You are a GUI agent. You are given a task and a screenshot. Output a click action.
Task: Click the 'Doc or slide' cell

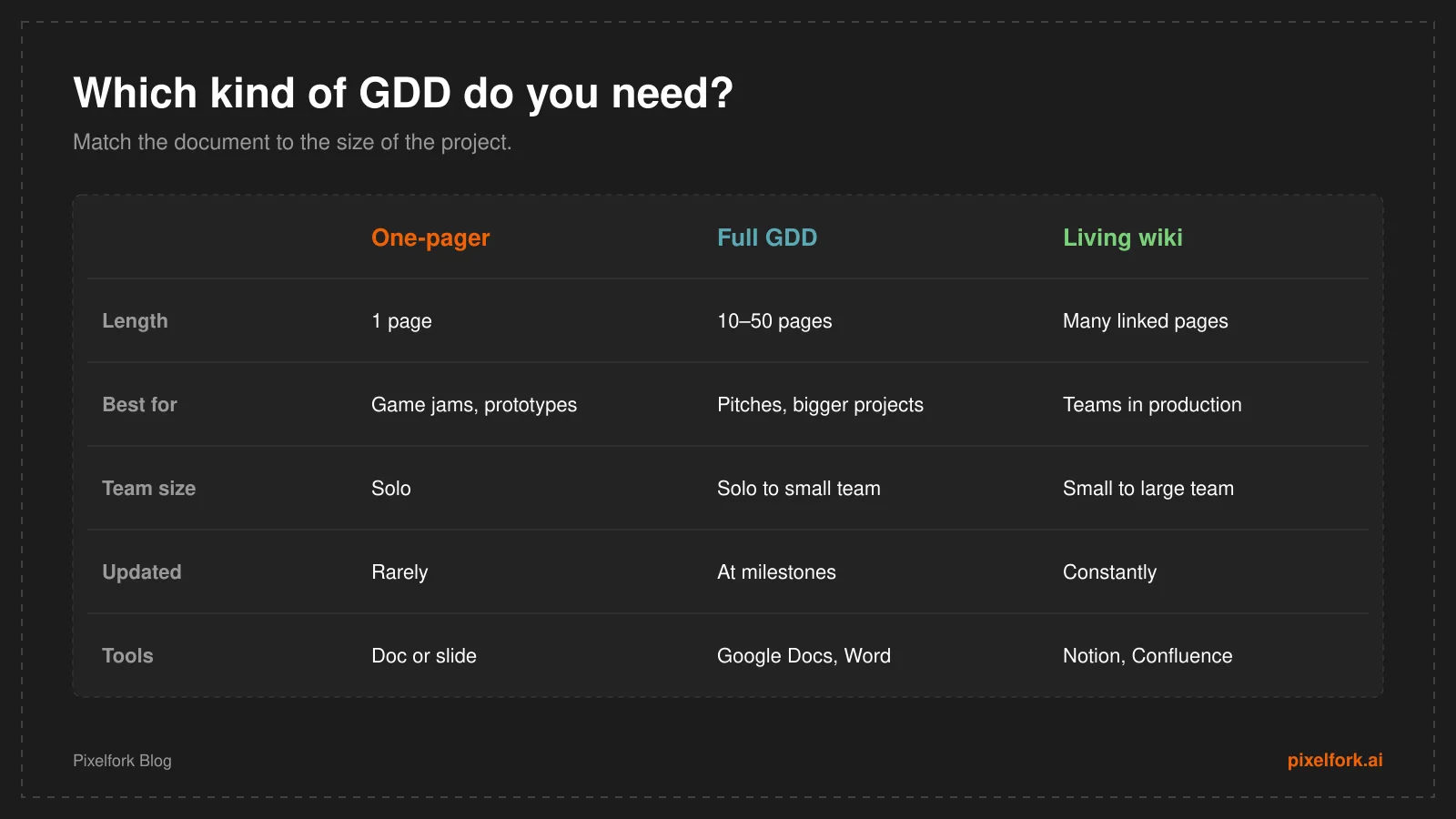424,656
